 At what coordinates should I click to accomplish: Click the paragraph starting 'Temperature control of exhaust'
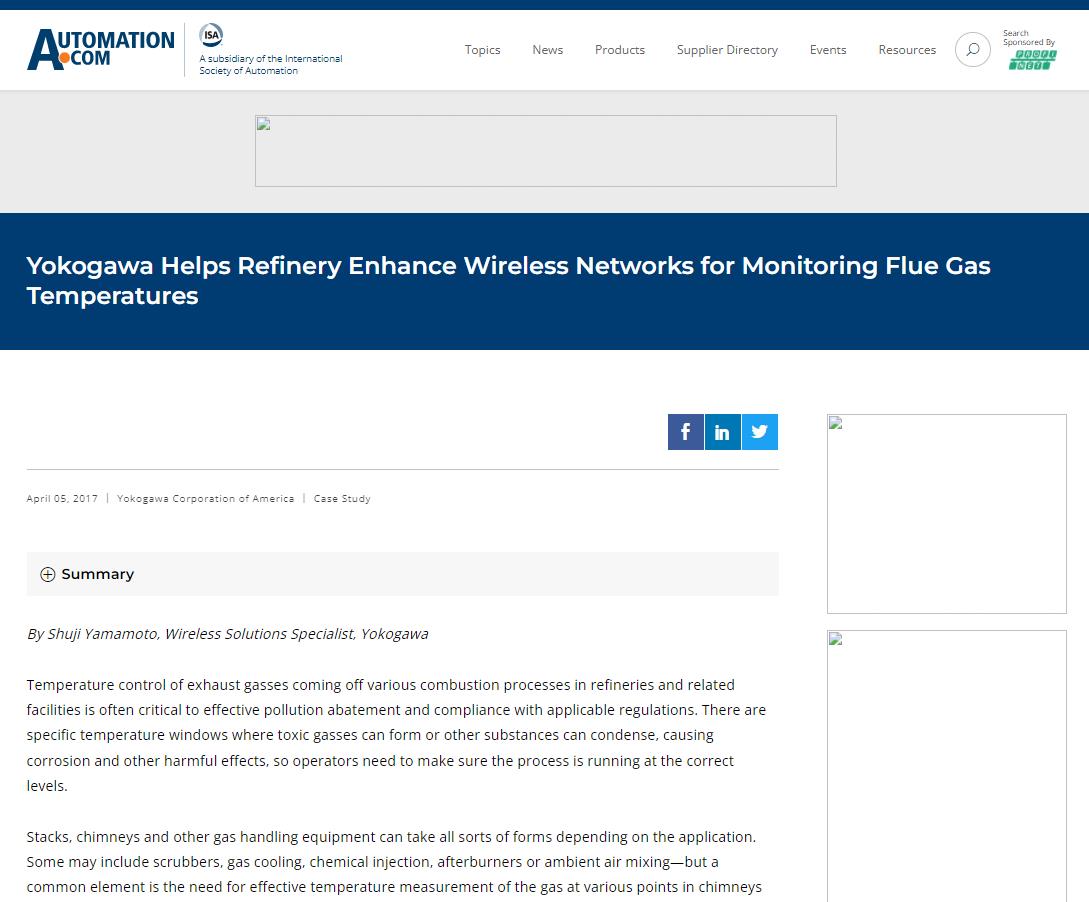[x=397, y=735]
